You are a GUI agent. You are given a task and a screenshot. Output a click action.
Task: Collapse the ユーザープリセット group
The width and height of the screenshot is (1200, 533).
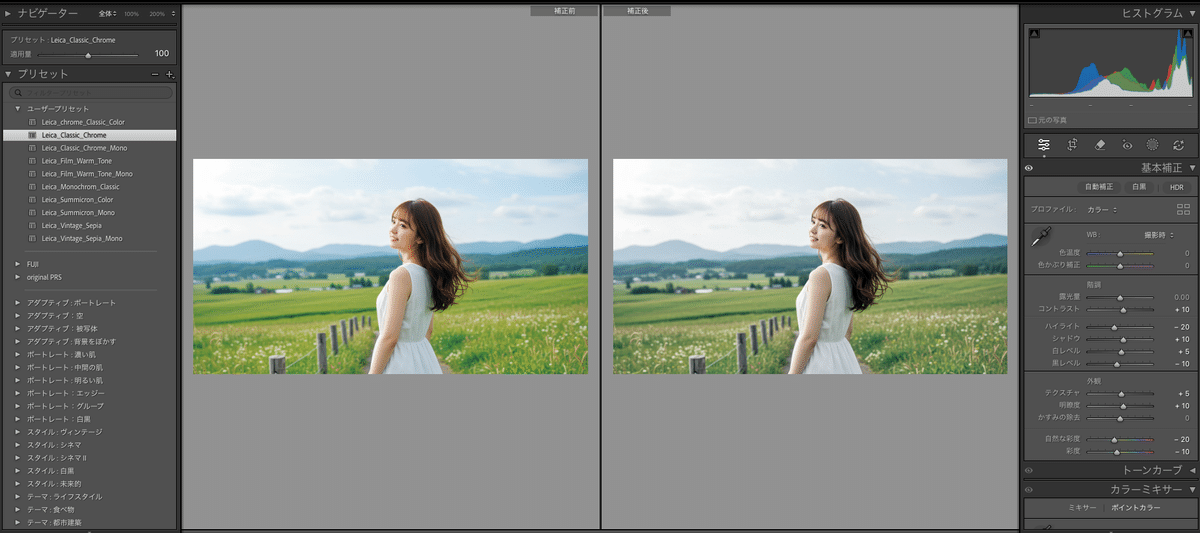[18, 108]
